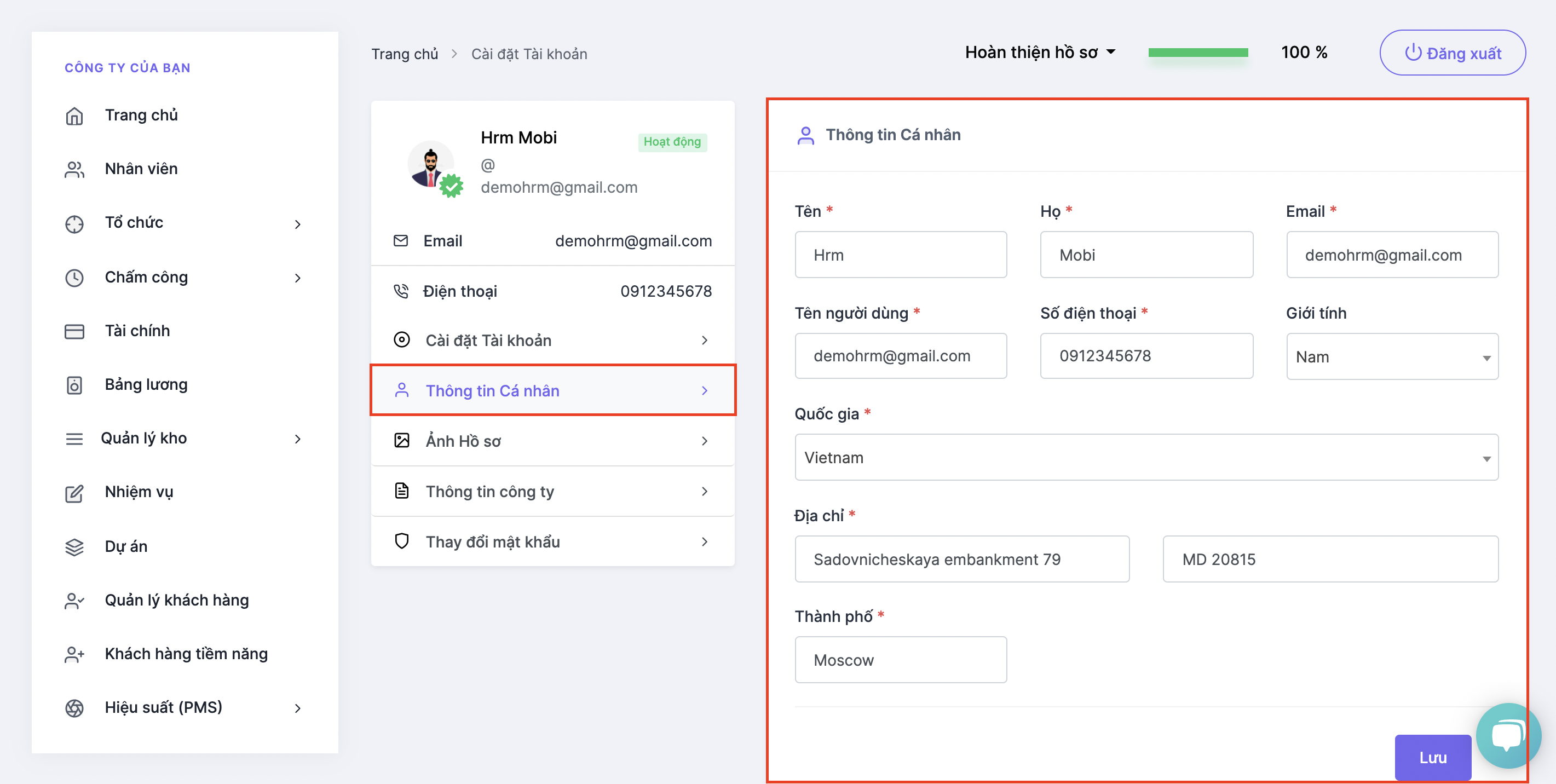Click the Đăng xuất logout button
Screen dimensions: 1556x784
tap(1452, 53)
